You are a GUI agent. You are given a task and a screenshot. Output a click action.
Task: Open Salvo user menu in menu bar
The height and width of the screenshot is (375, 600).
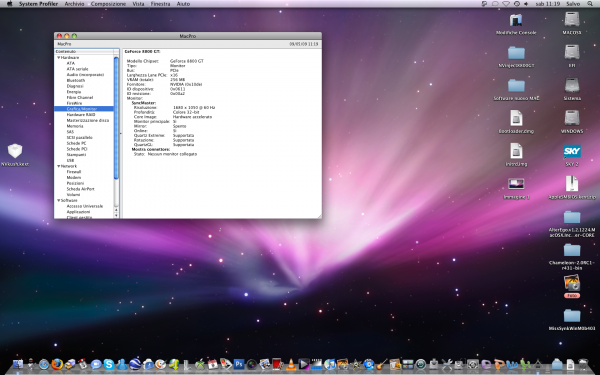coord(573,4)
